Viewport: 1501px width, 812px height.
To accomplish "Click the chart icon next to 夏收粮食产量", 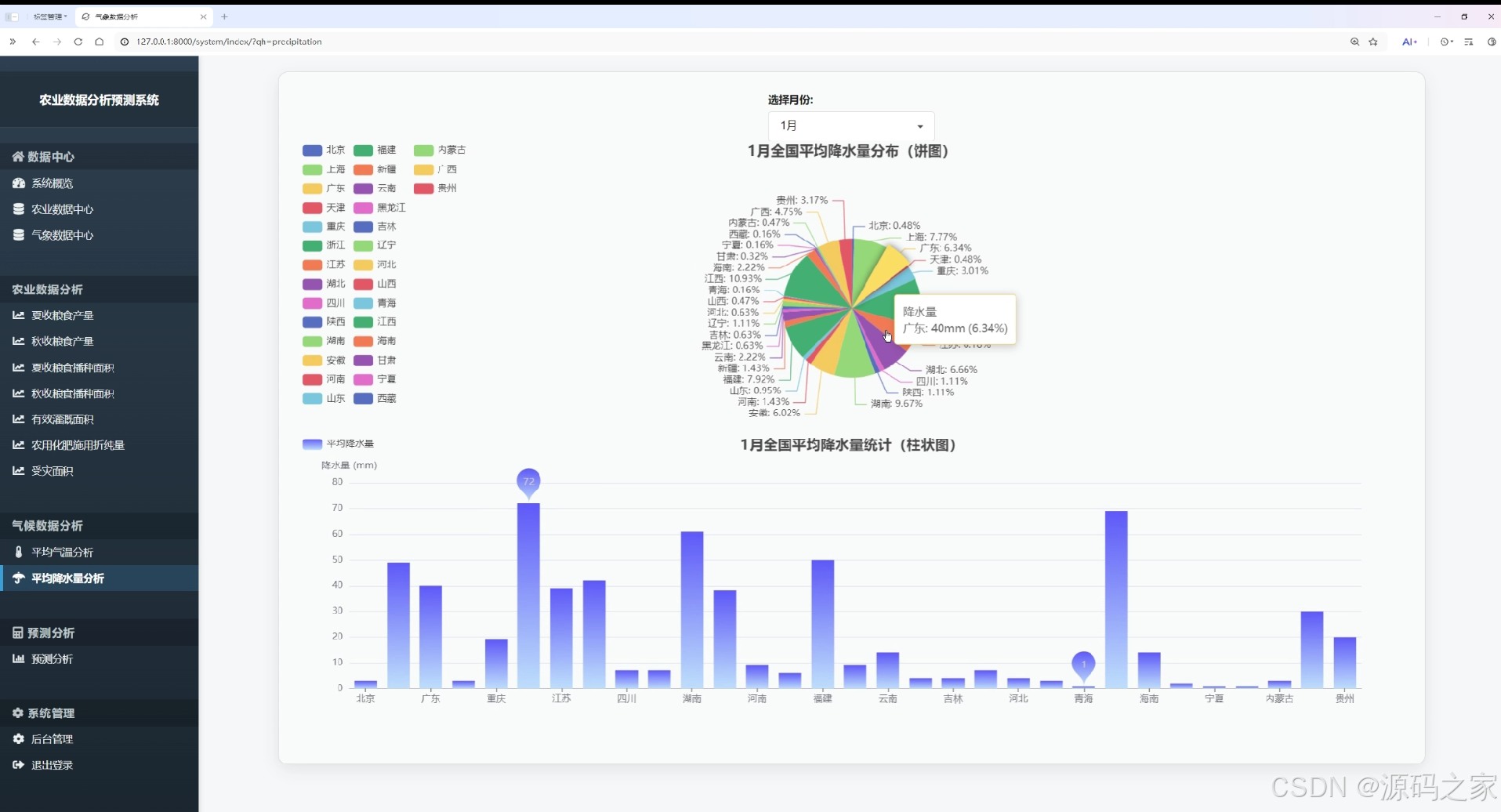I will (x=18, y=315).
